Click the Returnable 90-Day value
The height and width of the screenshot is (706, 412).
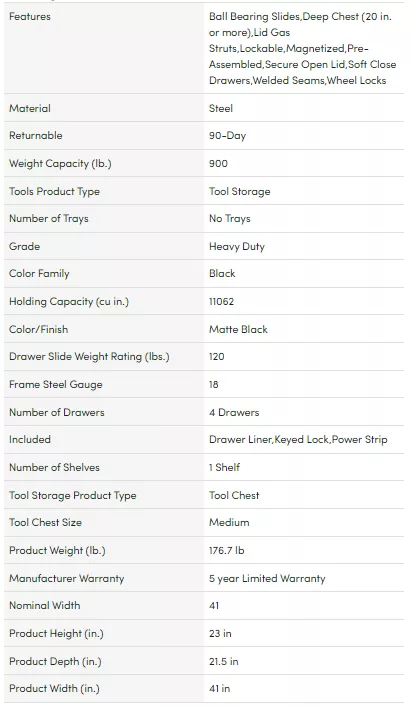pyautogui.click(x=227, y=136)
